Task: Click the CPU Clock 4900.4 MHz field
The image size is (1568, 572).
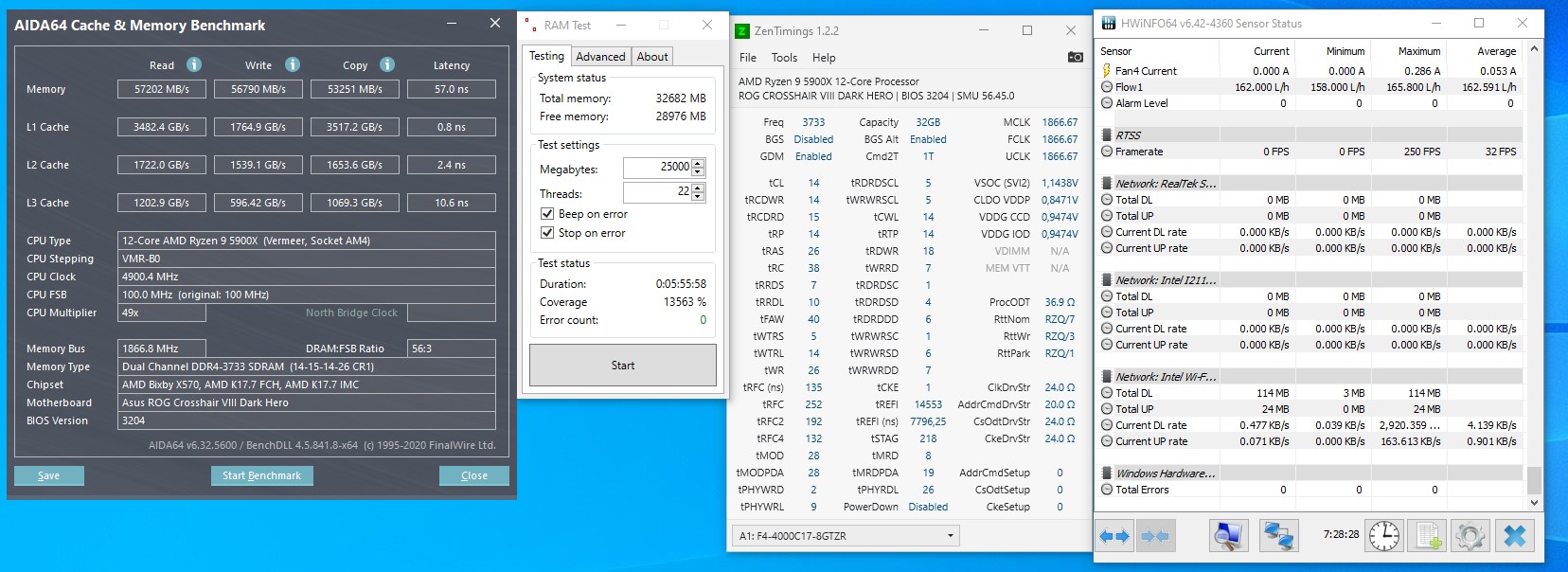Action: (x=307, y=277)
